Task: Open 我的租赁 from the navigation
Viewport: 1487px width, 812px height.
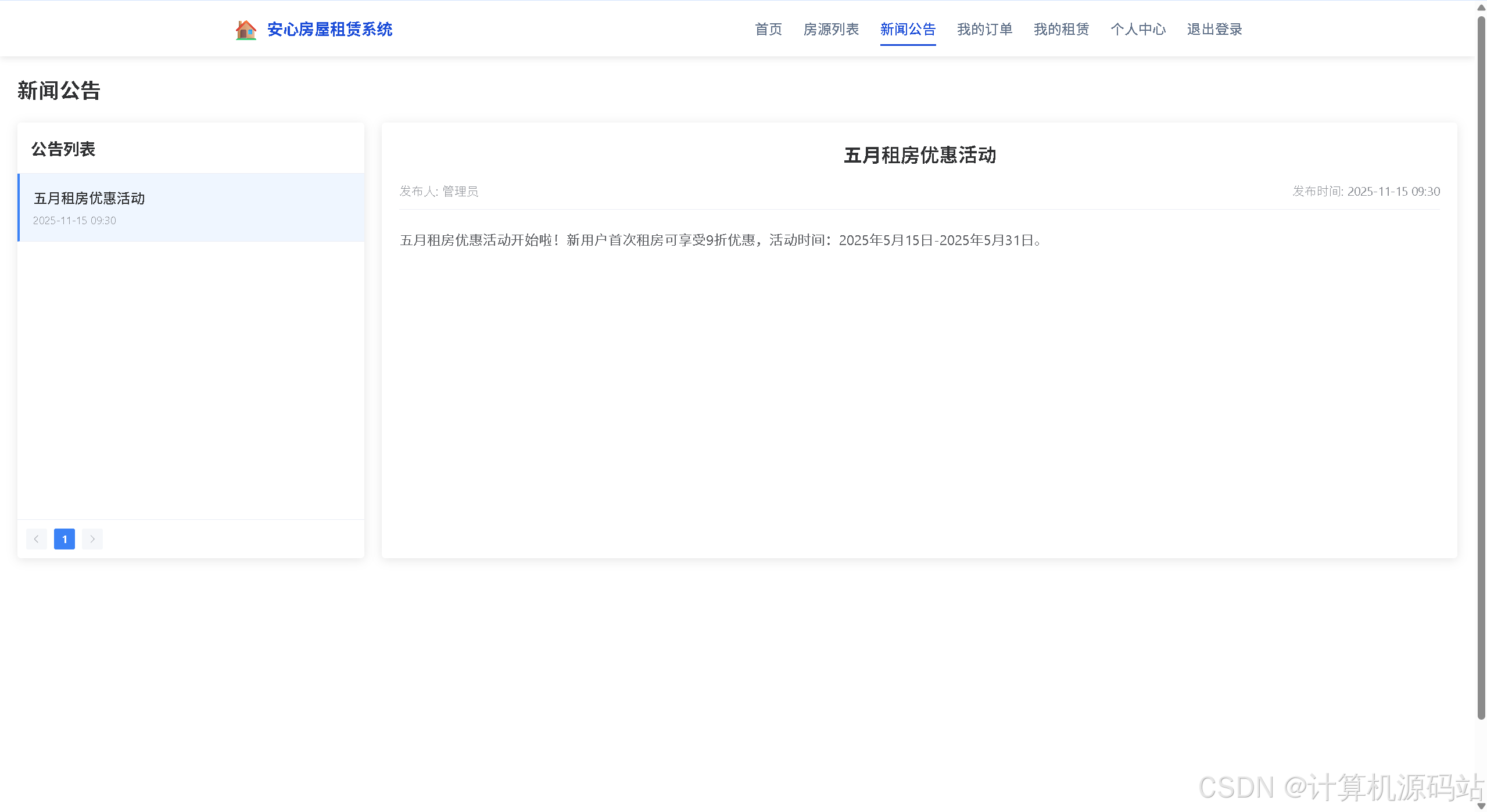Action: 1061,30
